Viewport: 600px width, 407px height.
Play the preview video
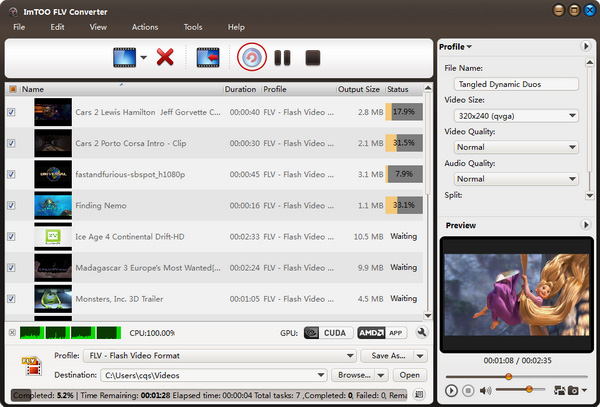451,391
